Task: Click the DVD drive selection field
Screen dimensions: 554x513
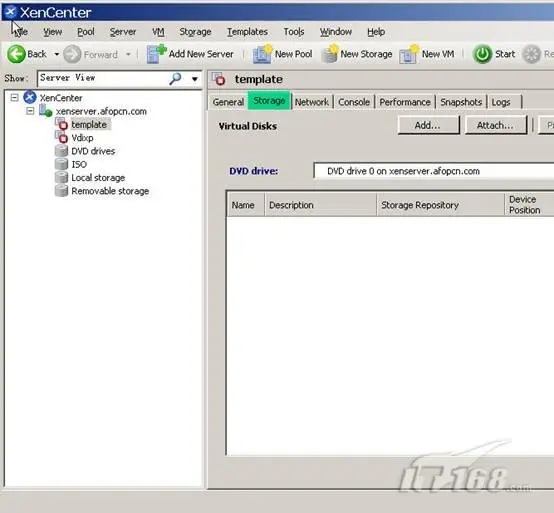Action: click(434, 171)
